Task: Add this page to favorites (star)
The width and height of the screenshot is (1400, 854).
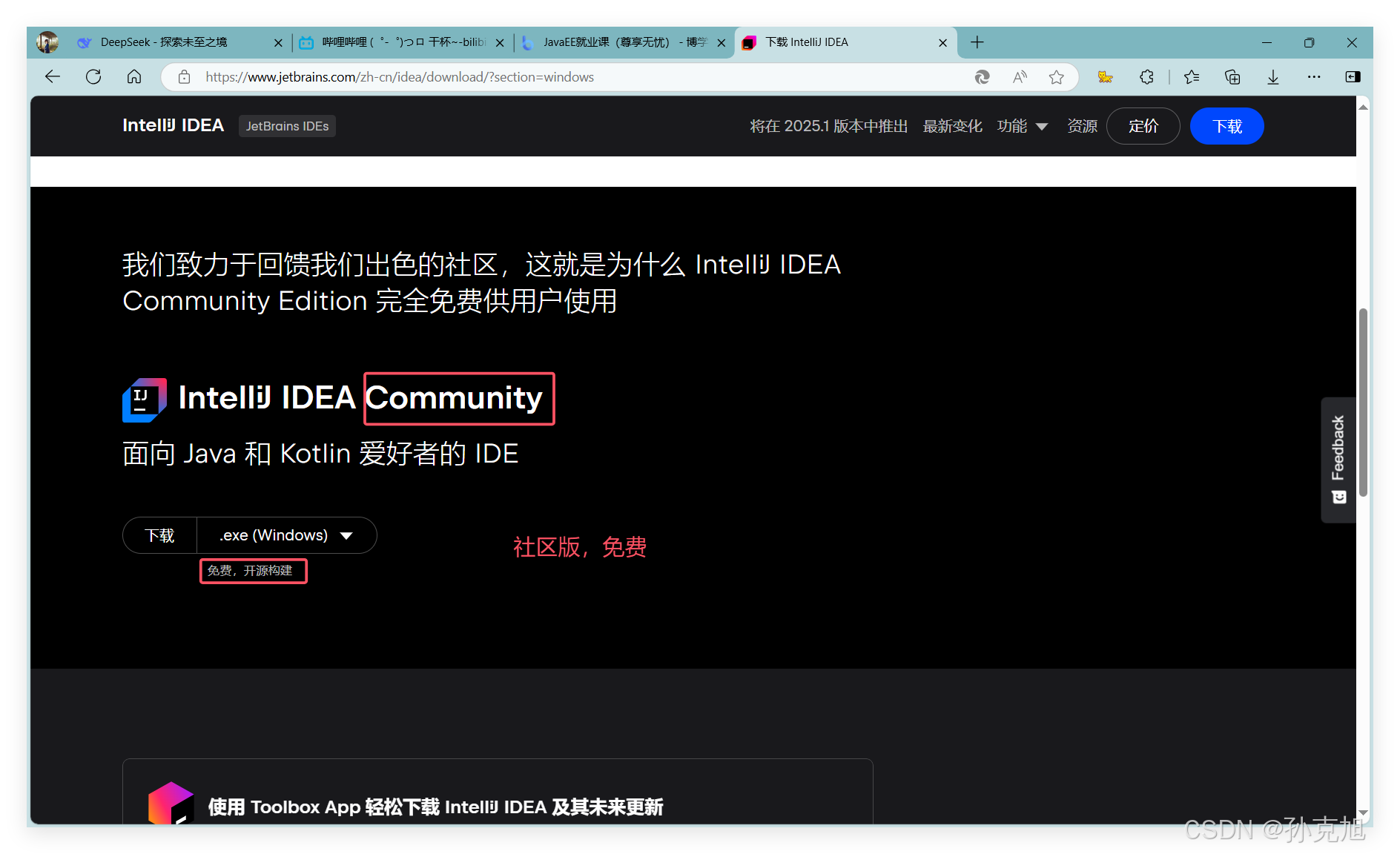Action: point(1057,77)
